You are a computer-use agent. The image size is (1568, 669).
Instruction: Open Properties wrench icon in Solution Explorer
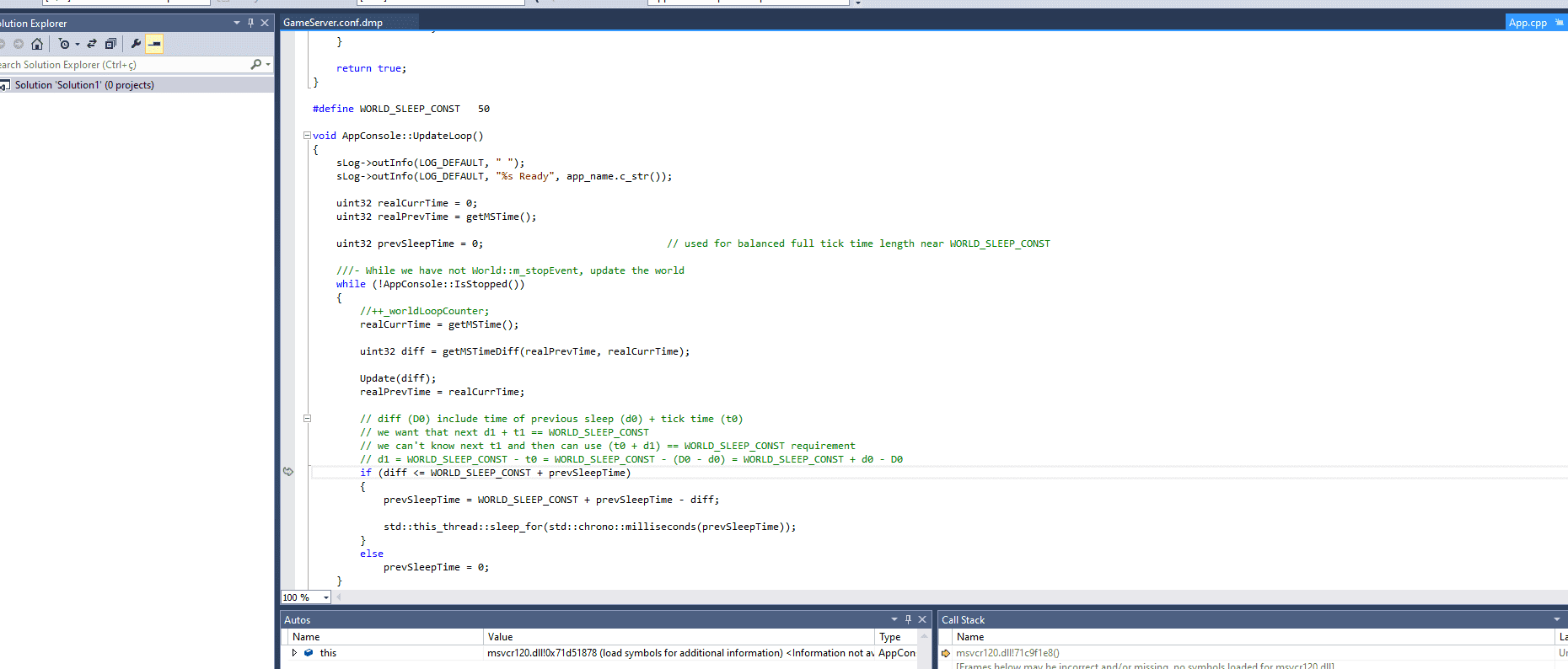[136, 44]
